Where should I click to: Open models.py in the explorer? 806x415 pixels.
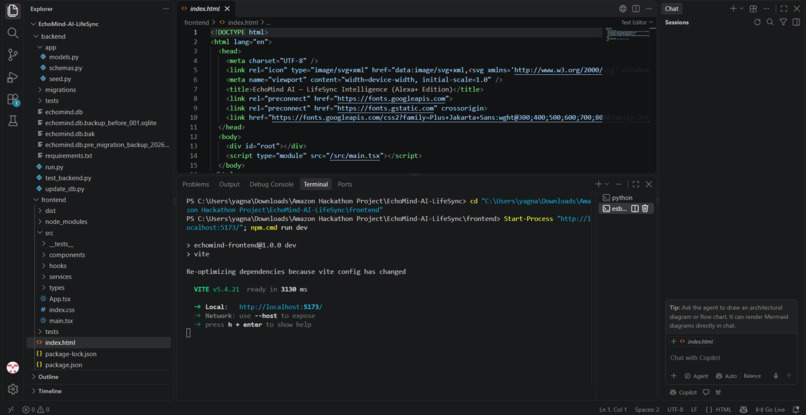(x=63, y=57)
